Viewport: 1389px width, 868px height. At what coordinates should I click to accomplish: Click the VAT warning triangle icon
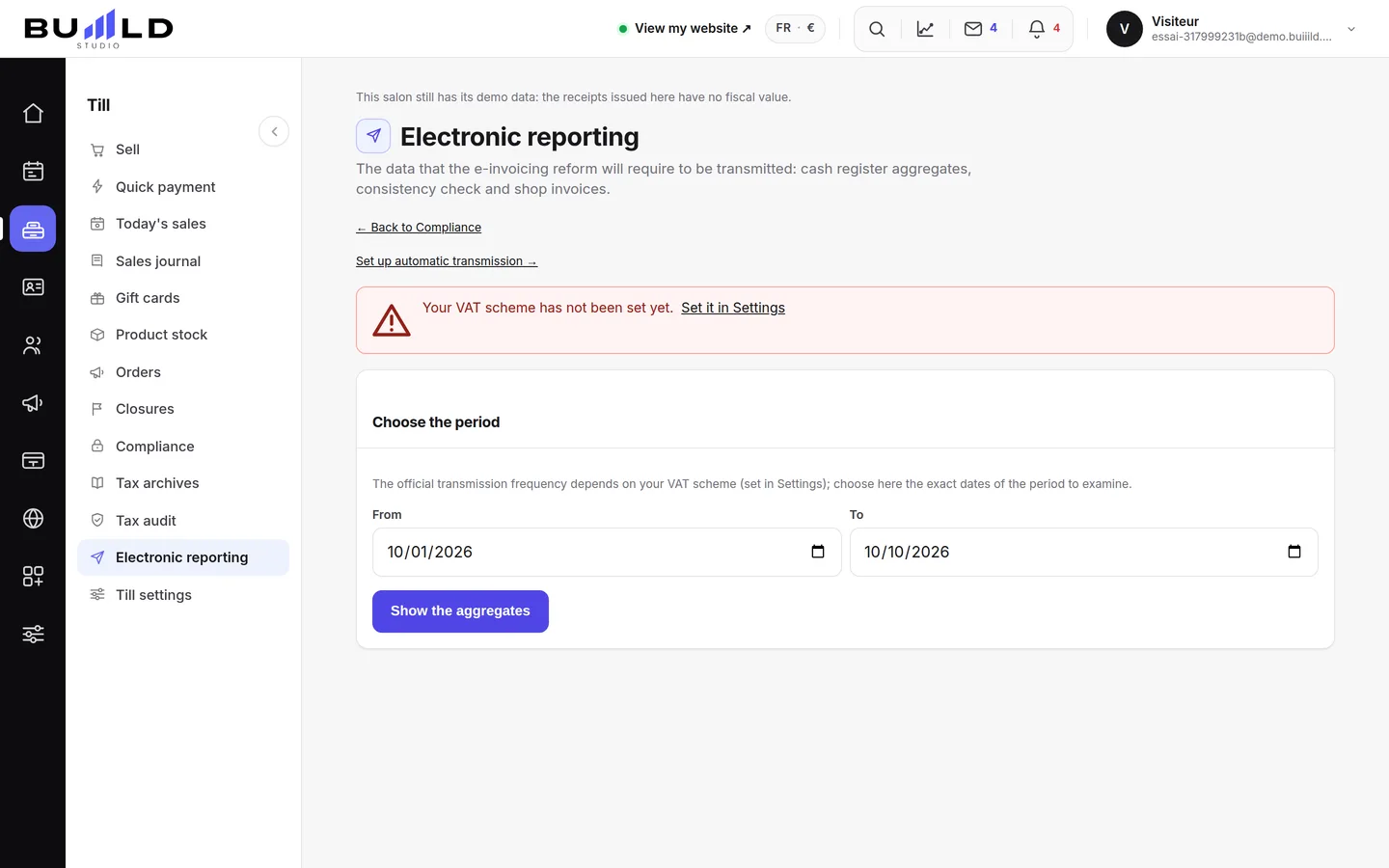pos(392,320)
